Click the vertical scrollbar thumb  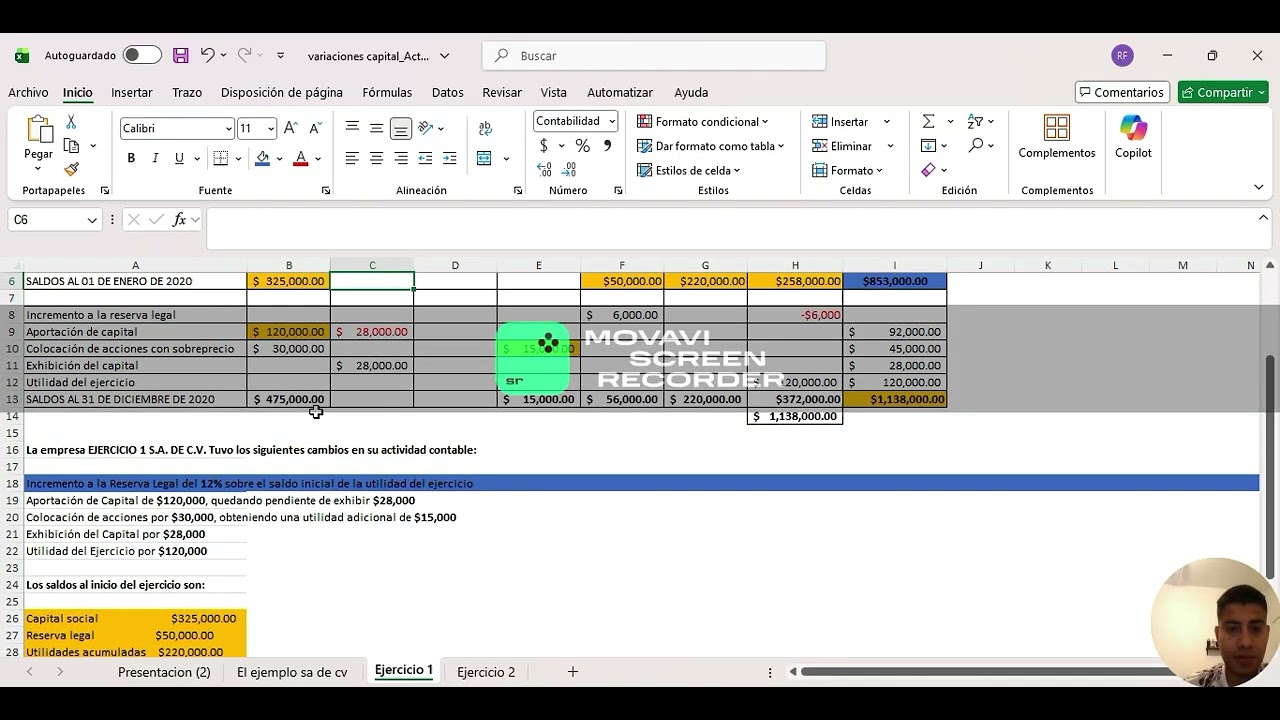1271,465
